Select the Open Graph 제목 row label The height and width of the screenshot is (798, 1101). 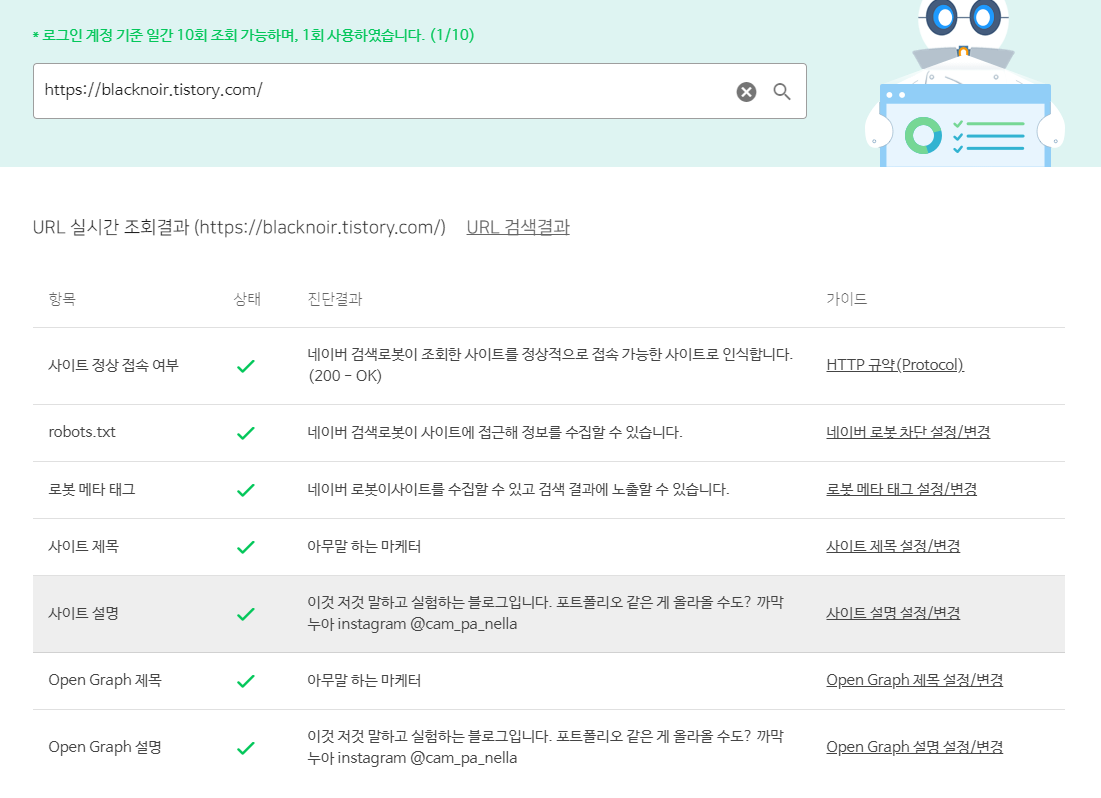pos(105,680)
